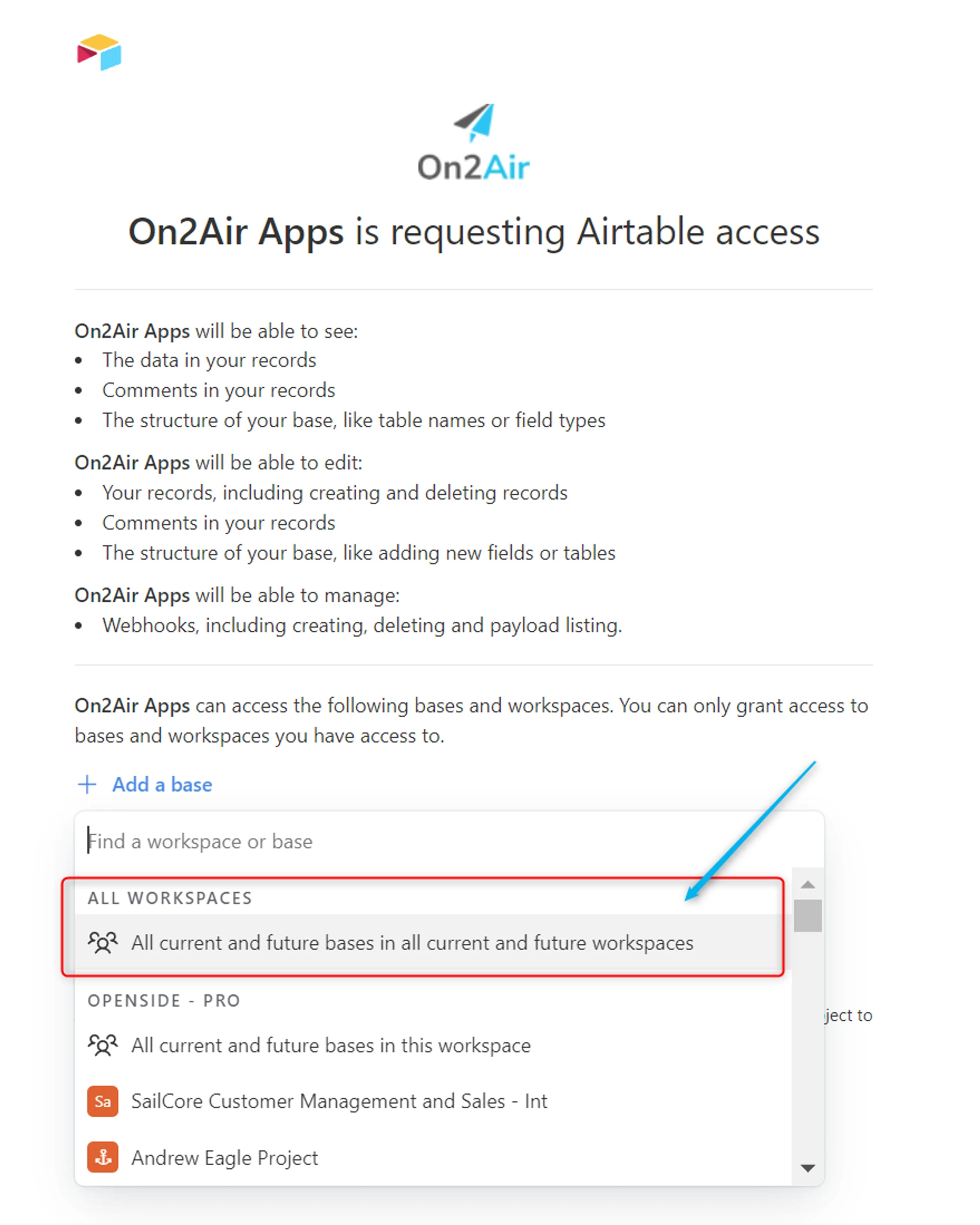The image size is (980, 1225).
Task: Open the Add a base link
Action: 162,785
